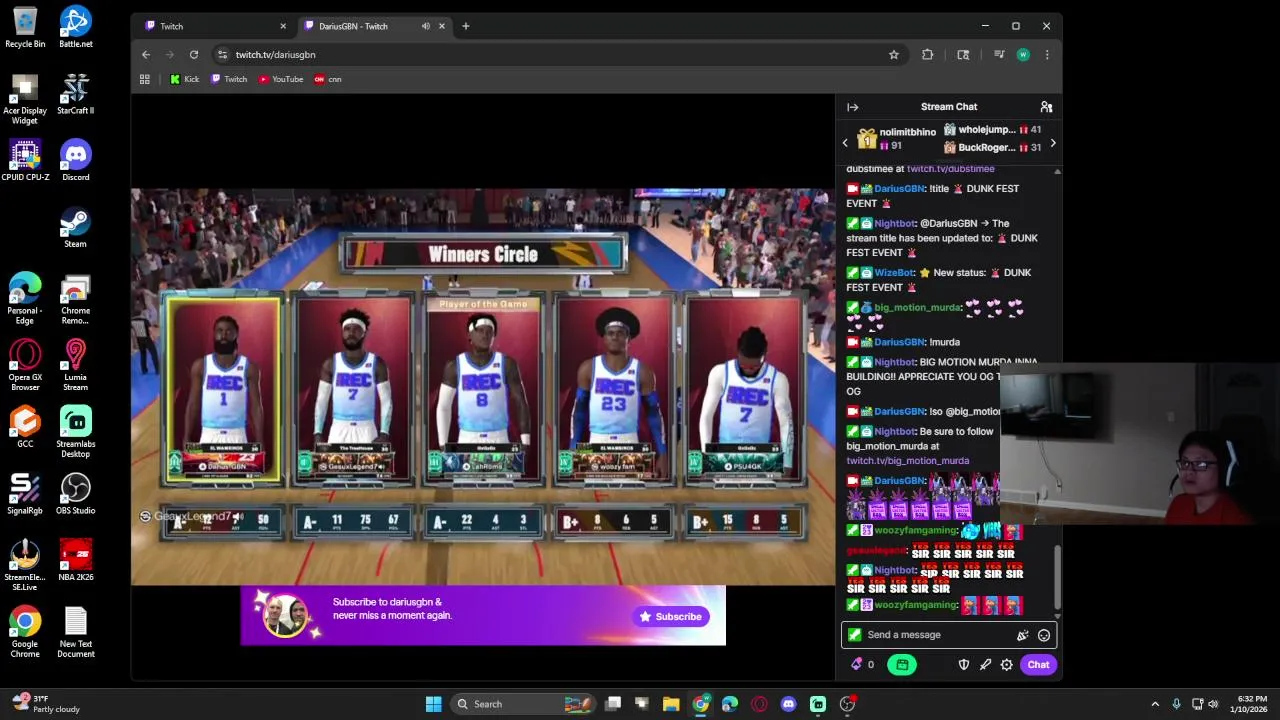Open the weather widget on taskbar
1280x720 pixels.
(45, 704)
